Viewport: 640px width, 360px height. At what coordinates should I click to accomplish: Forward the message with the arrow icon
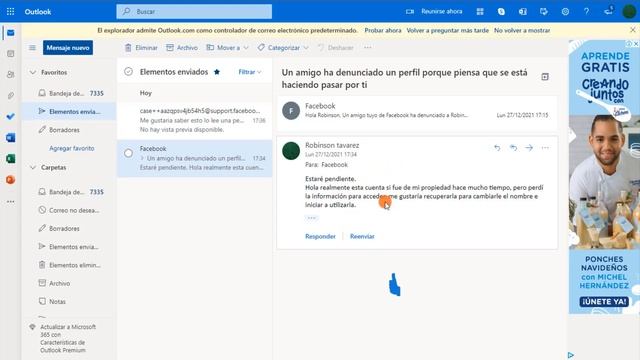529,148
